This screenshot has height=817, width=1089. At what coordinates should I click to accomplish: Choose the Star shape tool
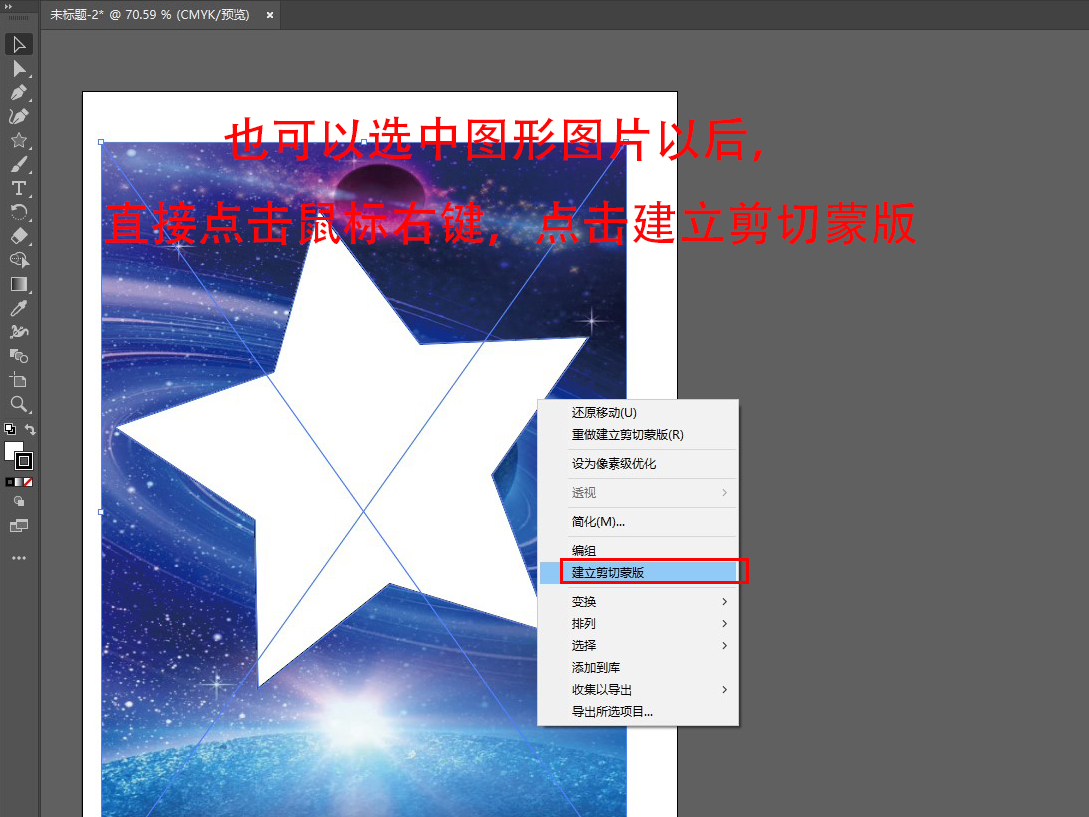click(19, 140)
